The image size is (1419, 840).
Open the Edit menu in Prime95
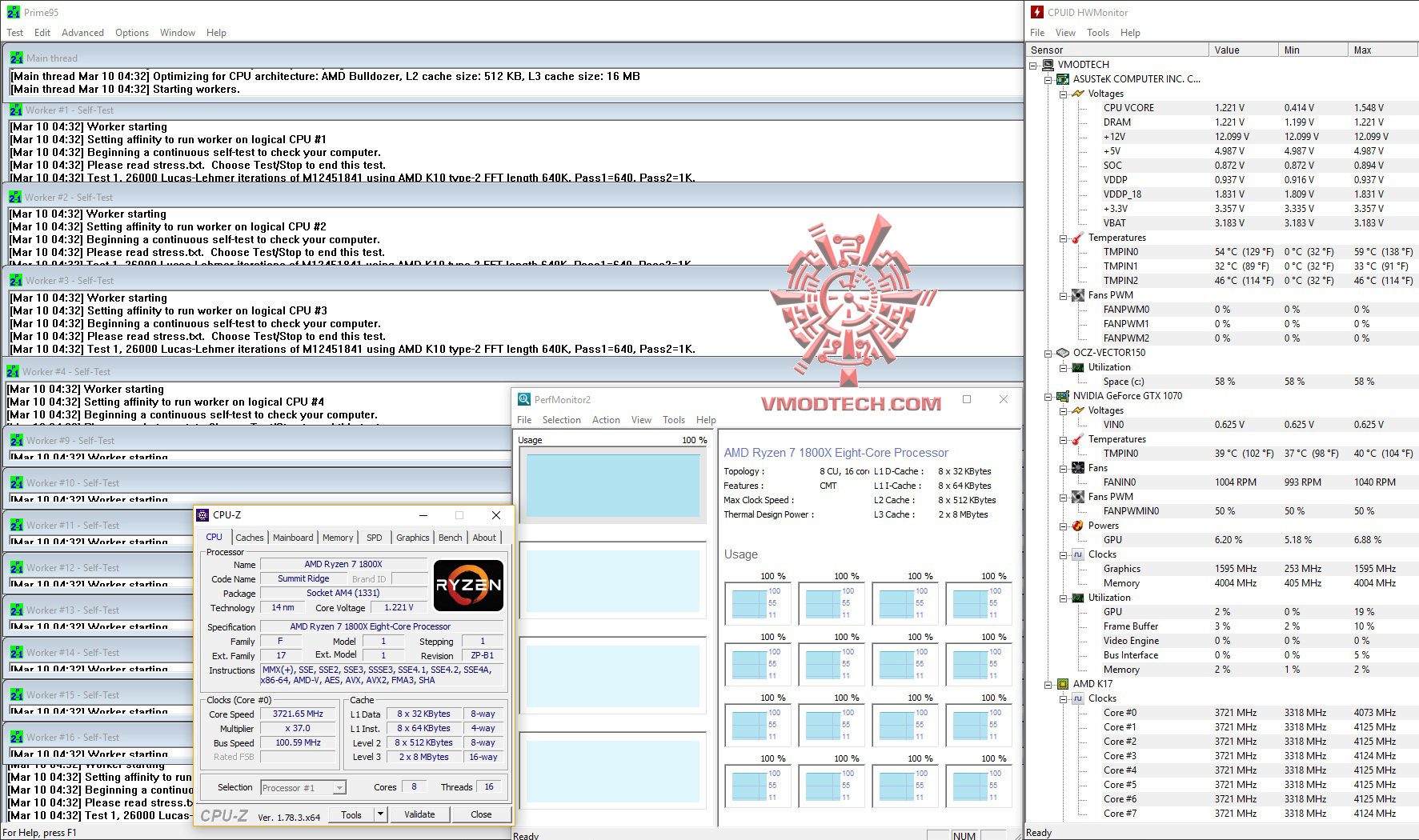point(42,33)
